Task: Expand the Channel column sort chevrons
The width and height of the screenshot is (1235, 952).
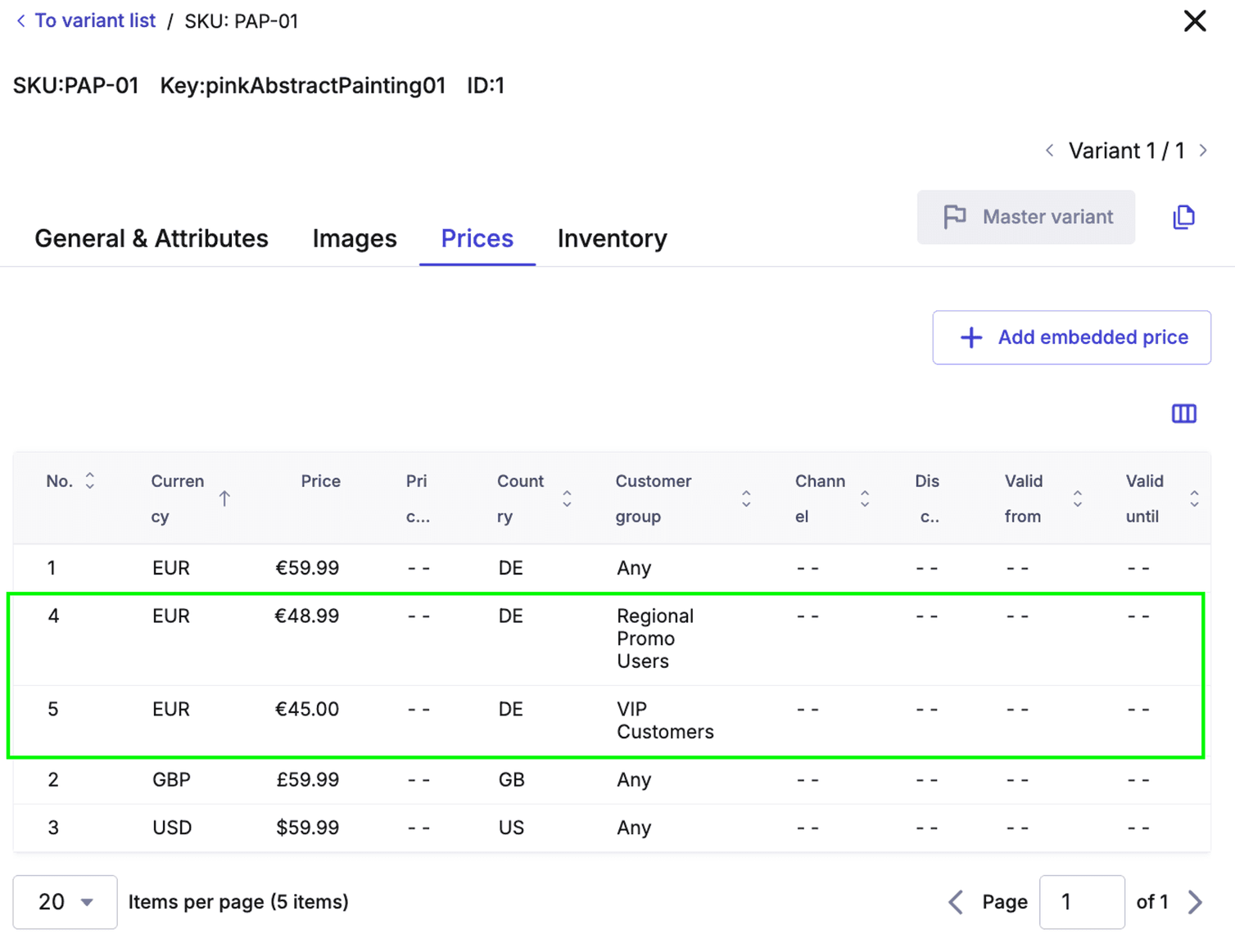Action: click(x=865, y=498)
